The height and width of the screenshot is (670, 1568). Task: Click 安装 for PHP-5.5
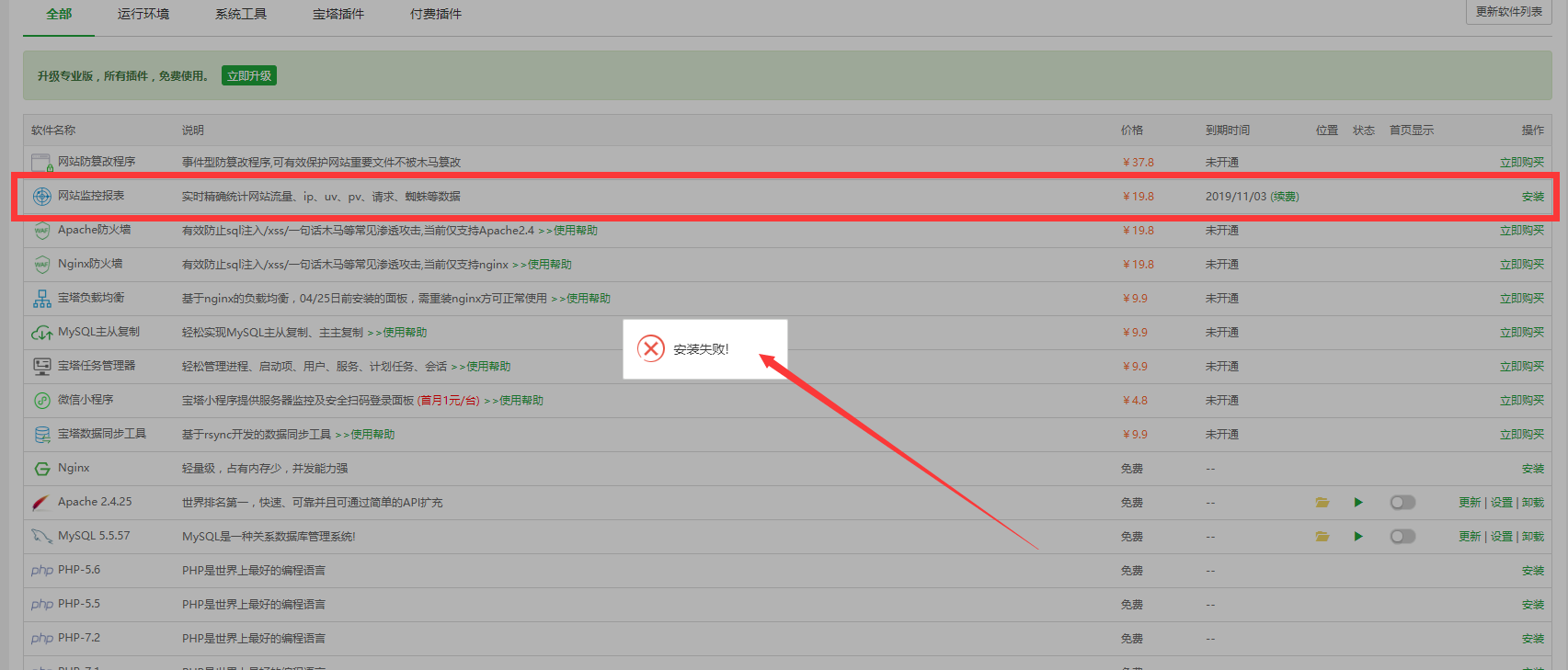[x=1533, y=605]
